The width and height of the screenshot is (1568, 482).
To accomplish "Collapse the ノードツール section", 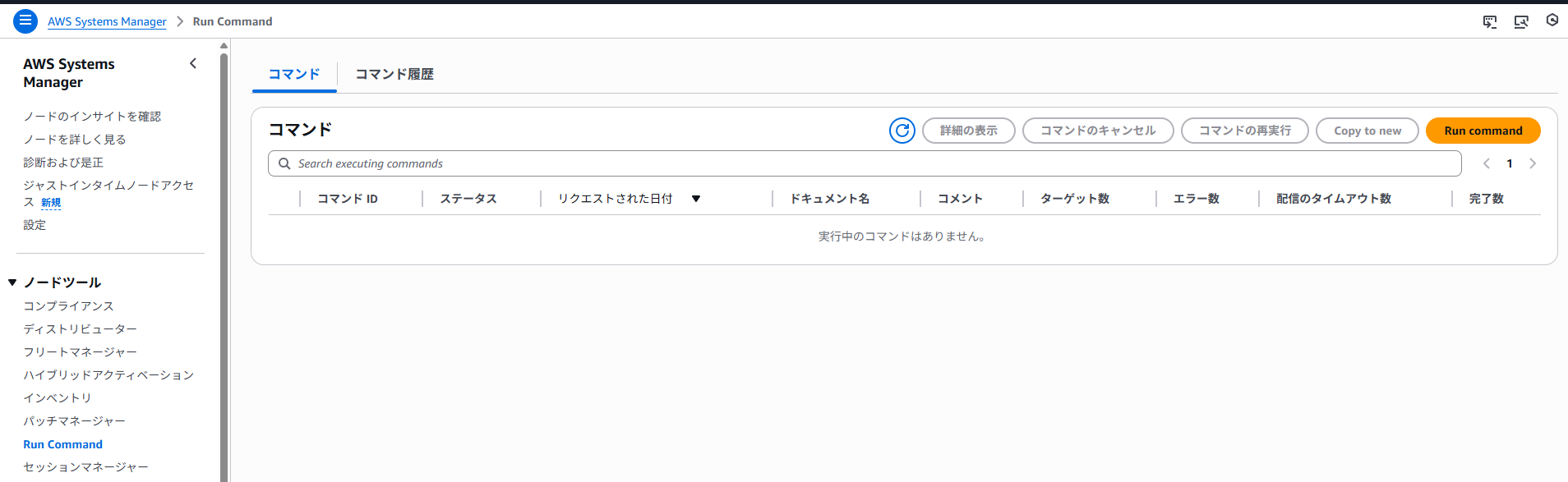I will 12,282.
